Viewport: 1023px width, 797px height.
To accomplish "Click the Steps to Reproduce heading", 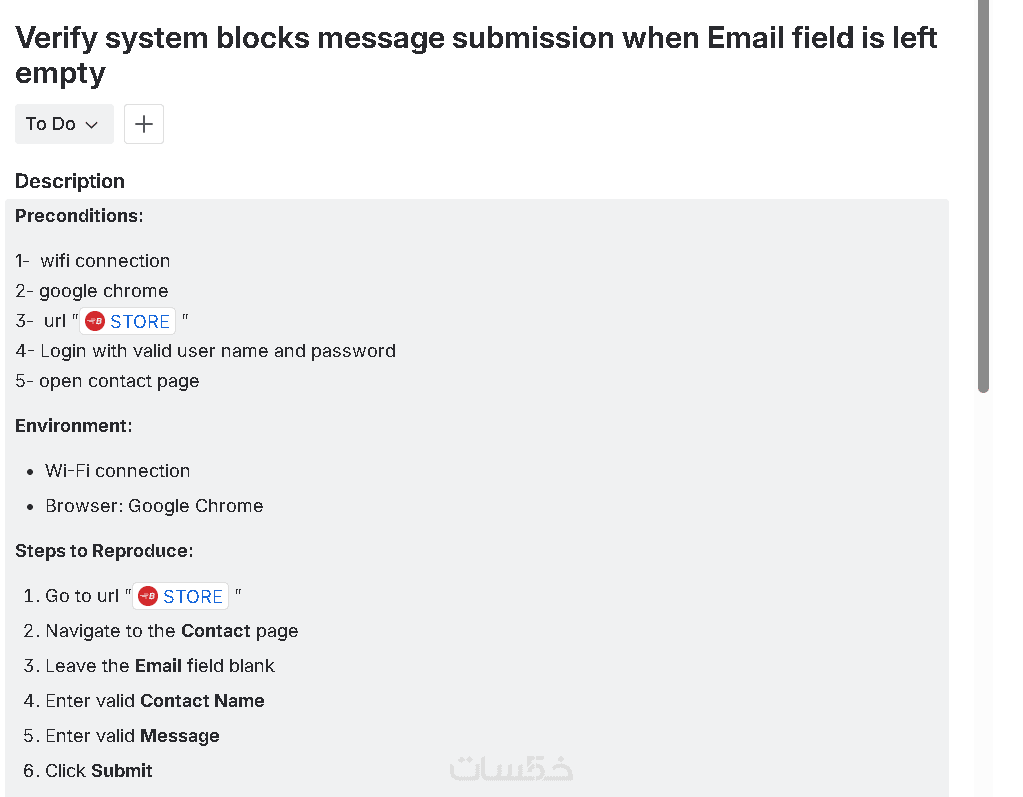I will 104,551.
